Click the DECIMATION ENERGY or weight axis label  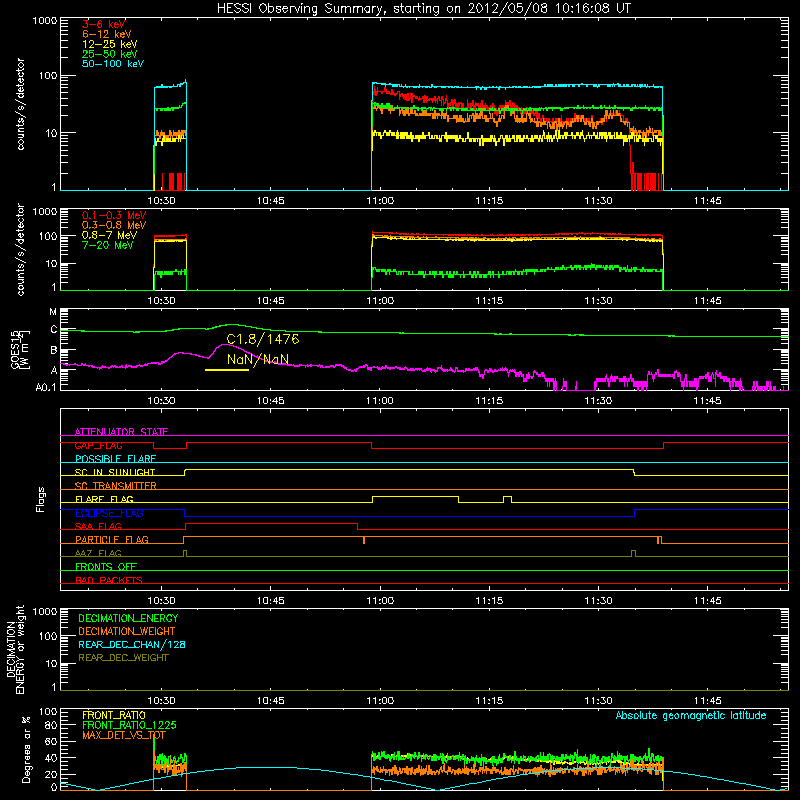15,649
